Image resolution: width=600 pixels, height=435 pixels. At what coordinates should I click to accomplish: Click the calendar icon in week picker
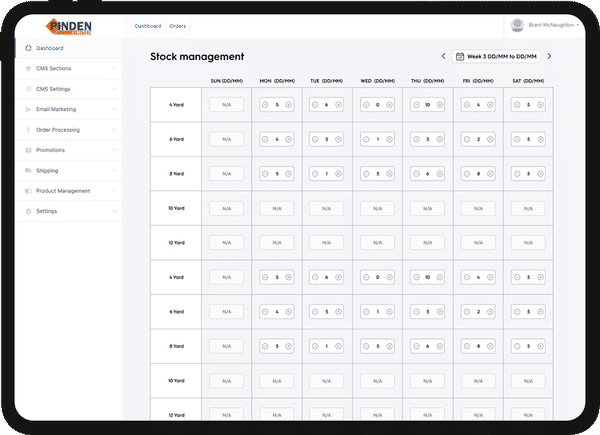[x=460, y=57]
